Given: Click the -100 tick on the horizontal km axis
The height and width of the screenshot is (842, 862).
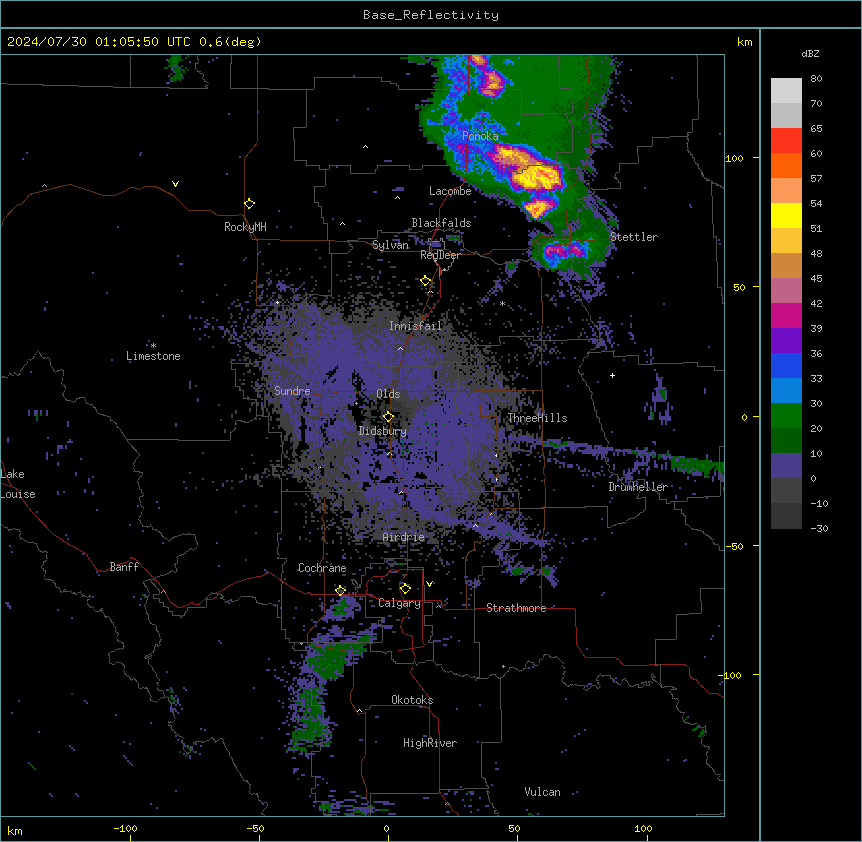Looking at the screenshot, I should point(125,828).
